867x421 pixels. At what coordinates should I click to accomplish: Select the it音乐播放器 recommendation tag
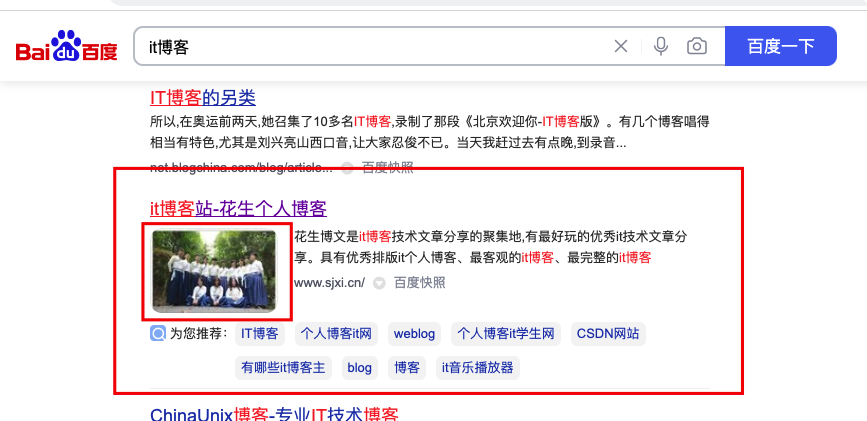pos(478,368)
